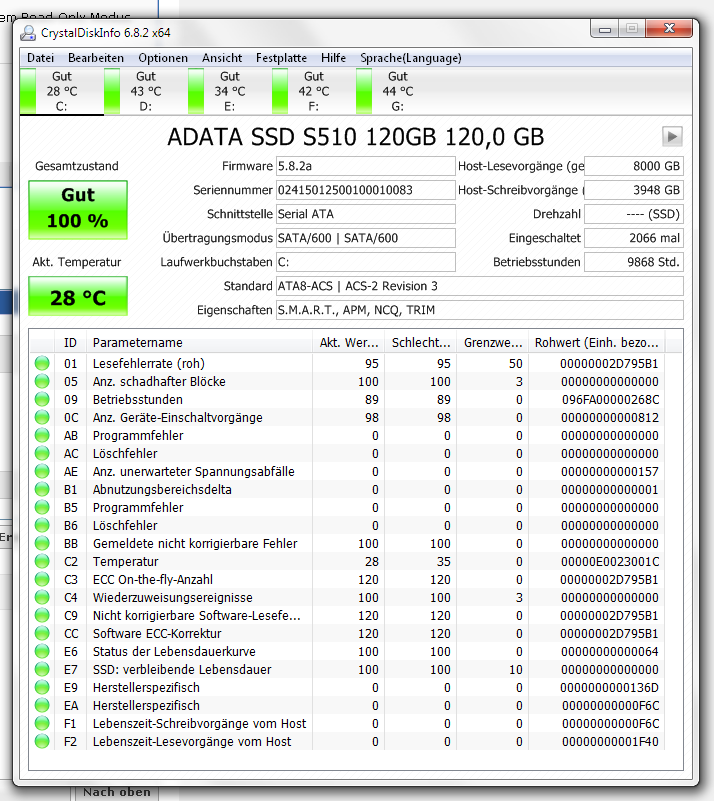
Task: Click green status icon for Wiederzuweisungsereignisse
Action: 42,597
